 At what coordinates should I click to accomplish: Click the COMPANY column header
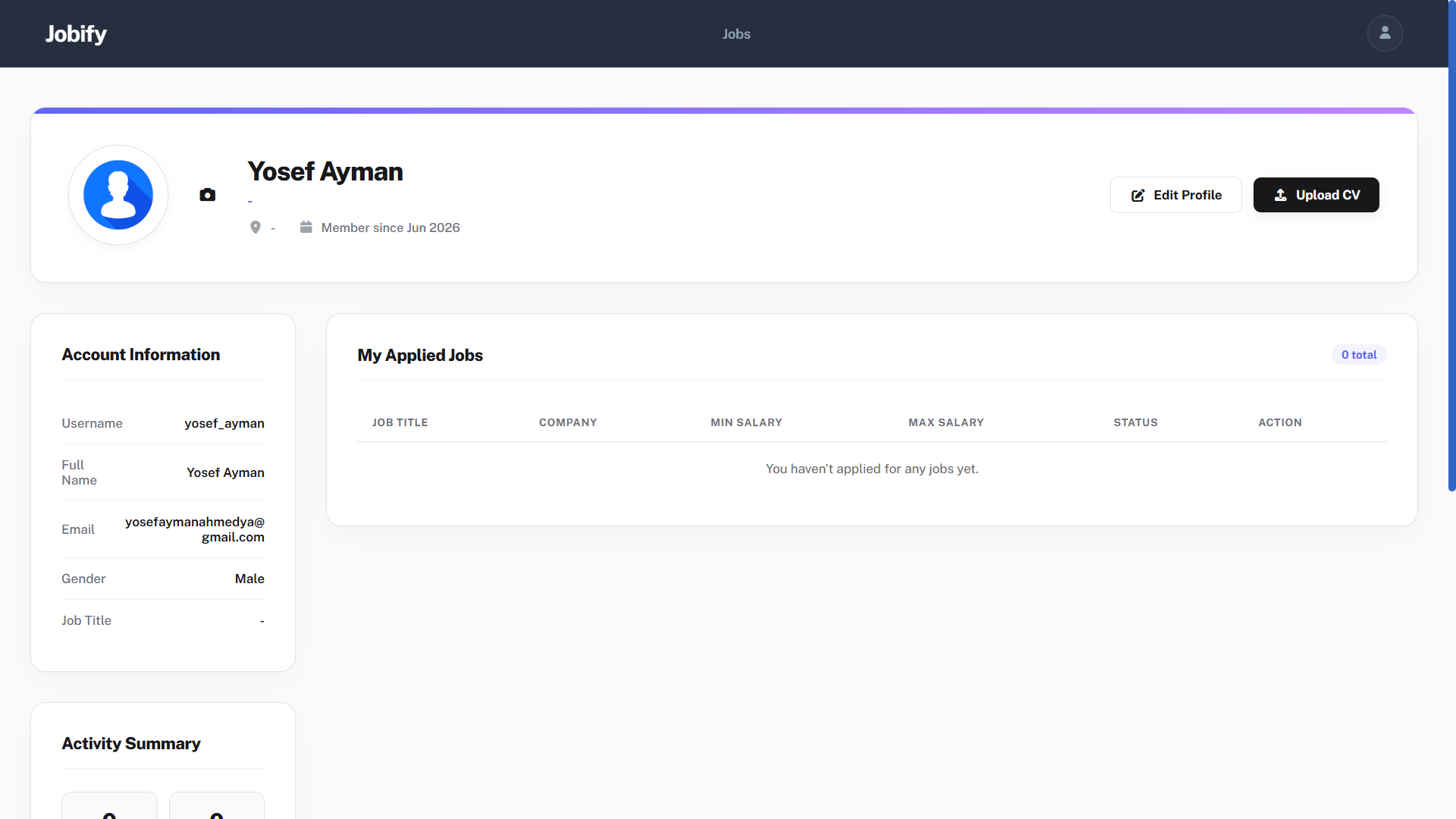click(x=568, y=422)
